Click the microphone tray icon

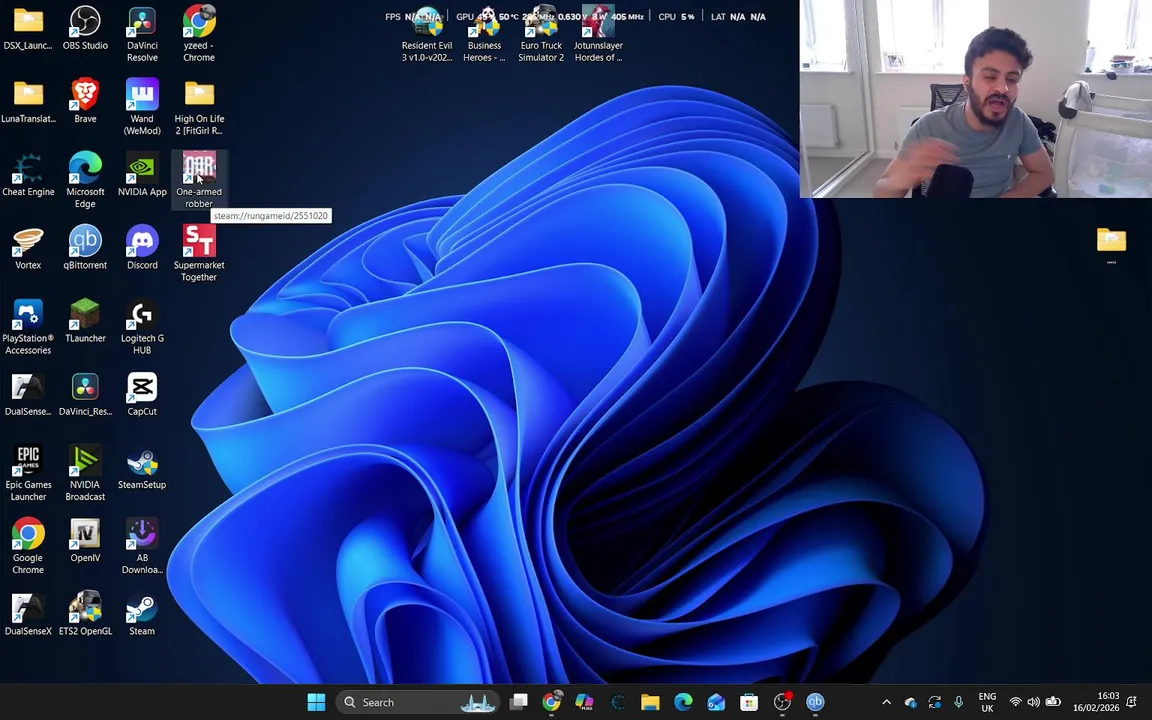coord(958,702)
